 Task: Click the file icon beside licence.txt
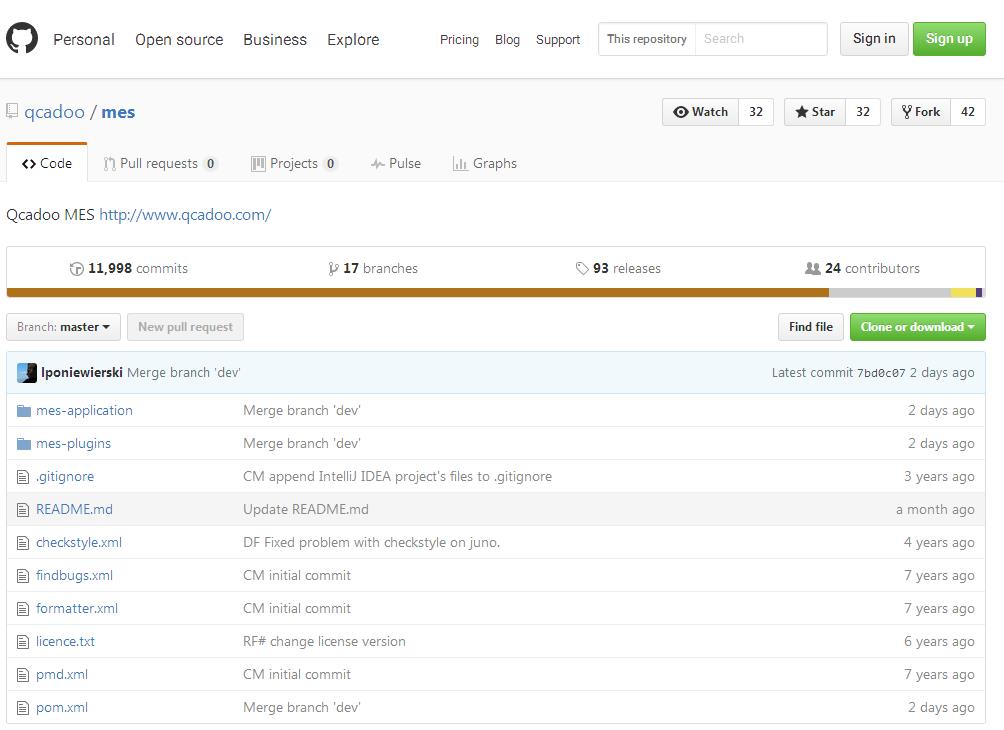click(23, 642)
